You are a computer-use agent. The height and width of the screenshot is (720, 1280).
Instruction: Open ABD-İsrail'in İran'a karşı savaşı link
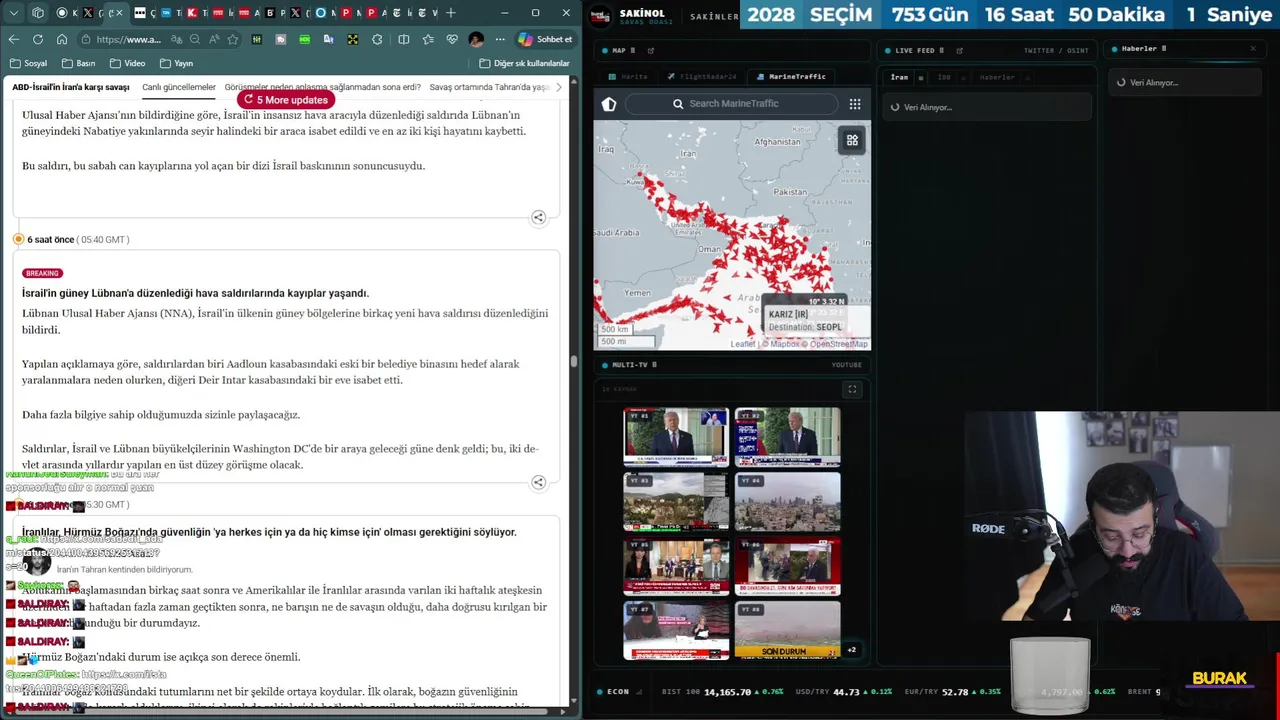pos(71,87)
